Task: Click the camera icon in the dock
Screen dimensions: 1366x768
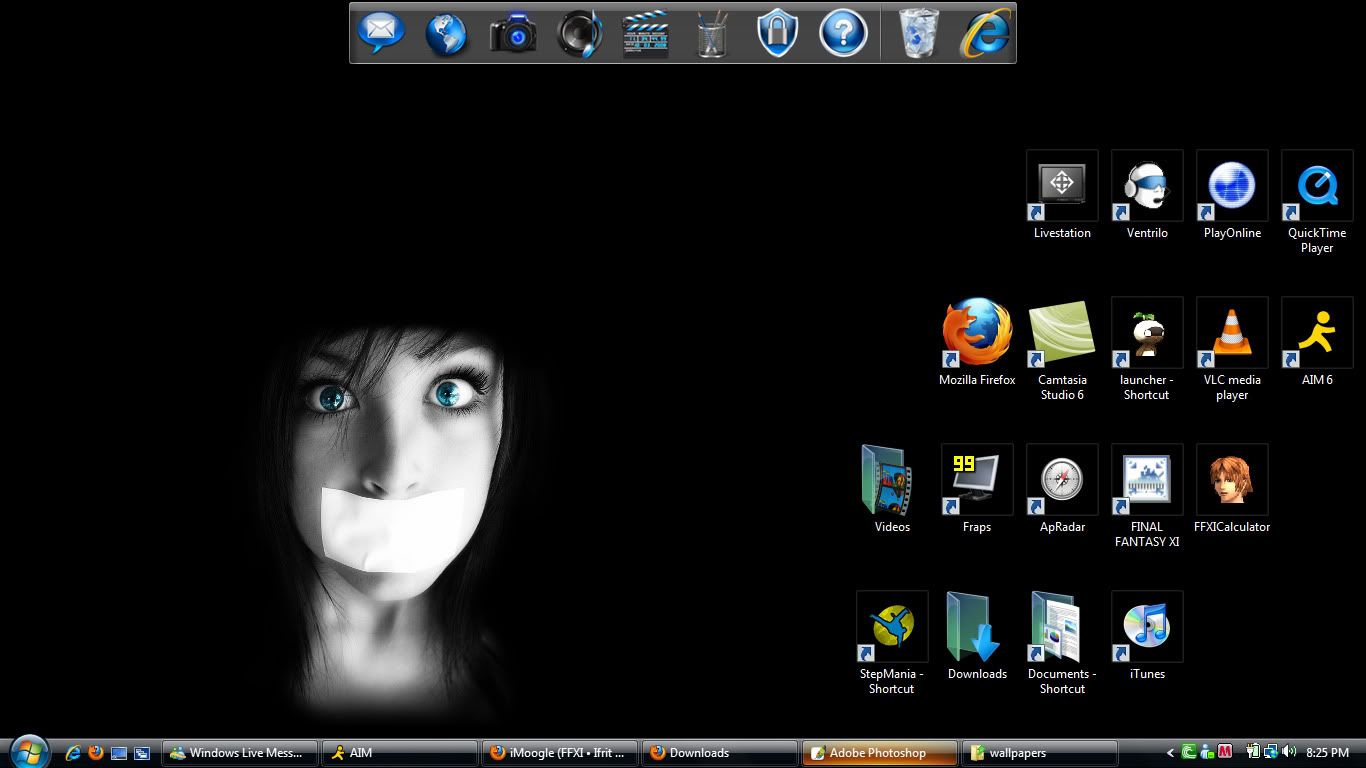Action: [514, 34]
